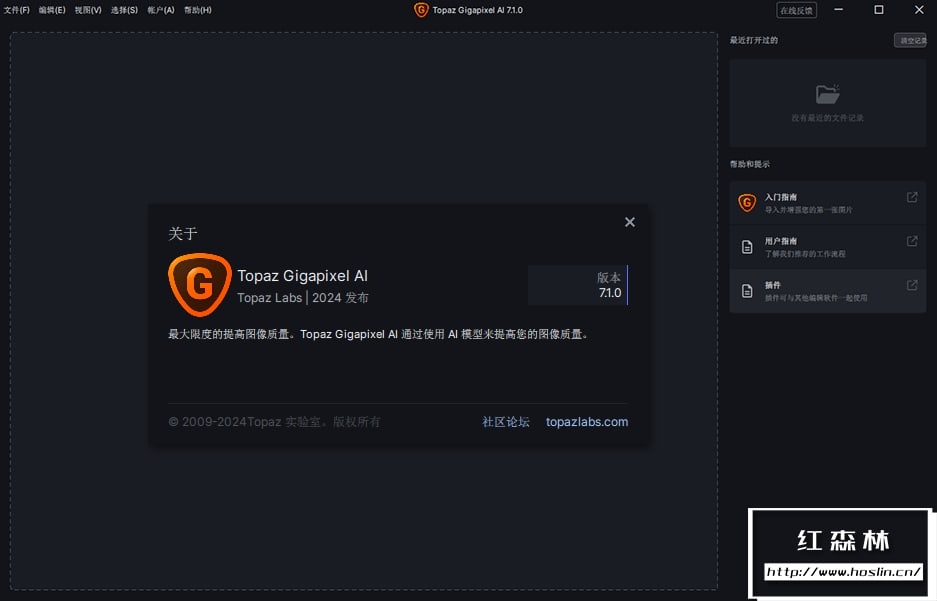Click the 了解我们推荐的工作流程 subtitle
Screen dimensions: 937x601
pyautogui.click(x=806, y=254)
